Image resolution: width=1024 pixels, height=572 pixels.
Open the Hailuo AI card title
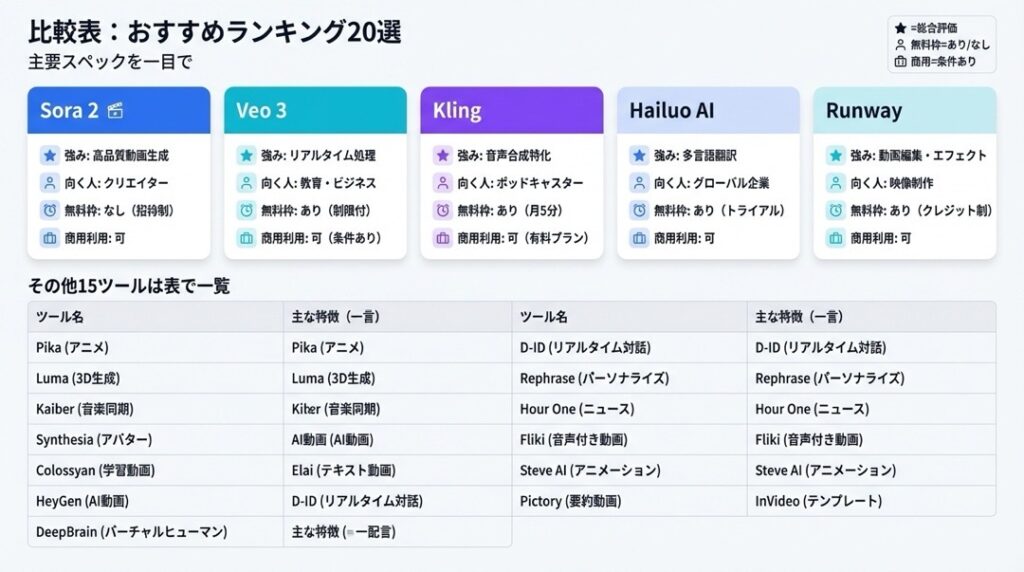(673, 110)
